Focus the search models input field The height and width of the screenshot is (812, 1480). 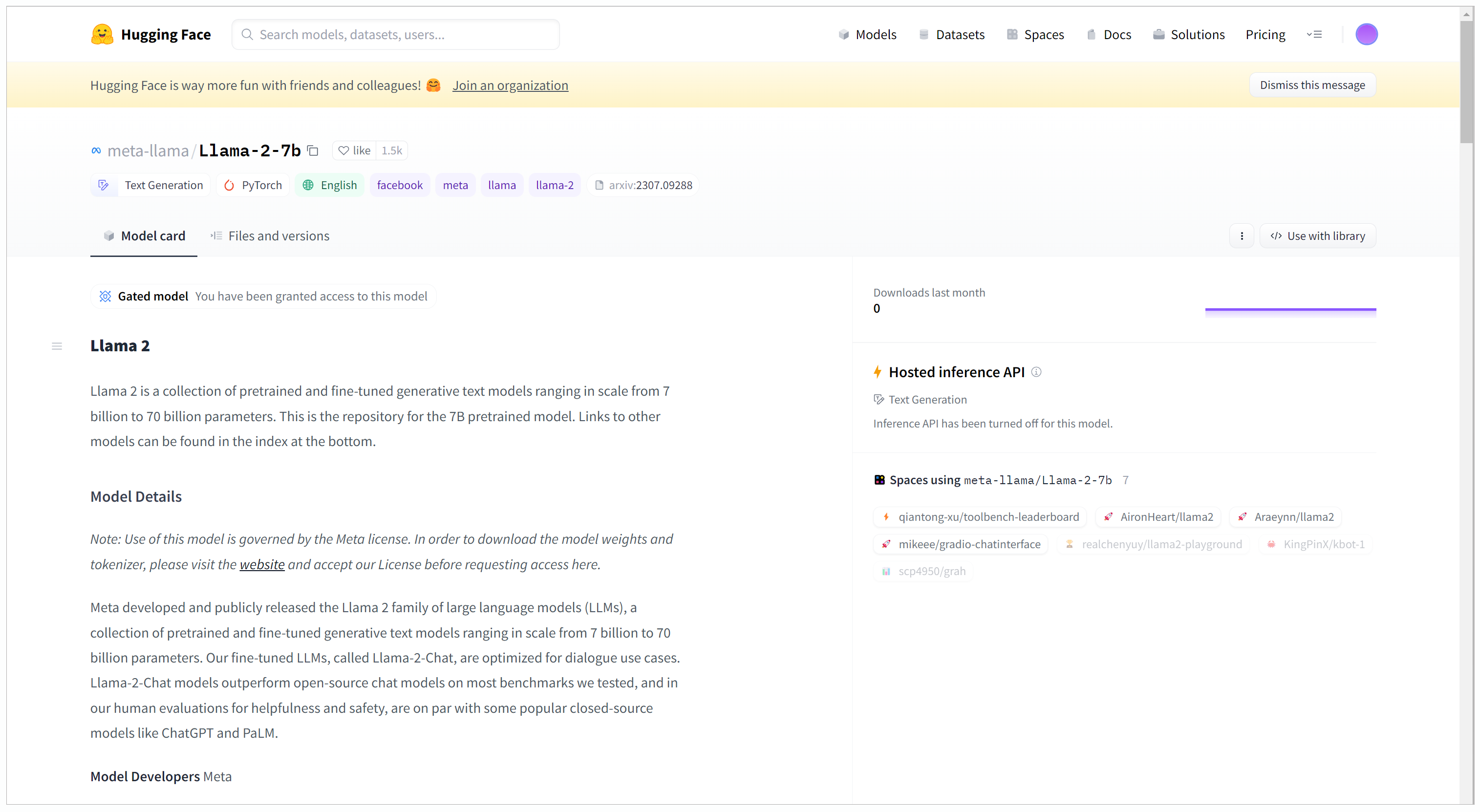click(x=396, y=35)
